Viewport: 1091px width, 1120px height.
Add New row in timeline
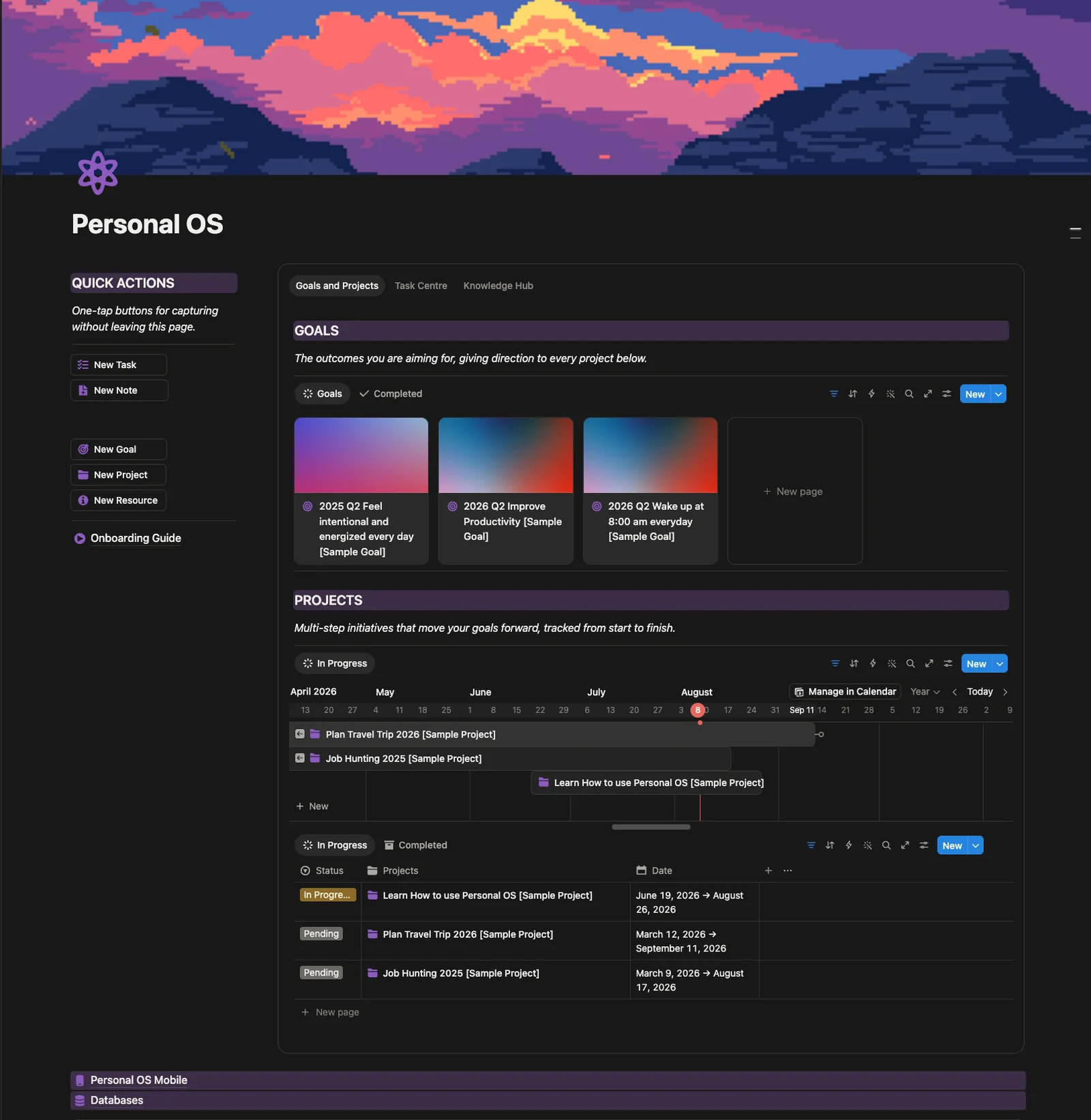pyautogui.click(x=312, y=806)
